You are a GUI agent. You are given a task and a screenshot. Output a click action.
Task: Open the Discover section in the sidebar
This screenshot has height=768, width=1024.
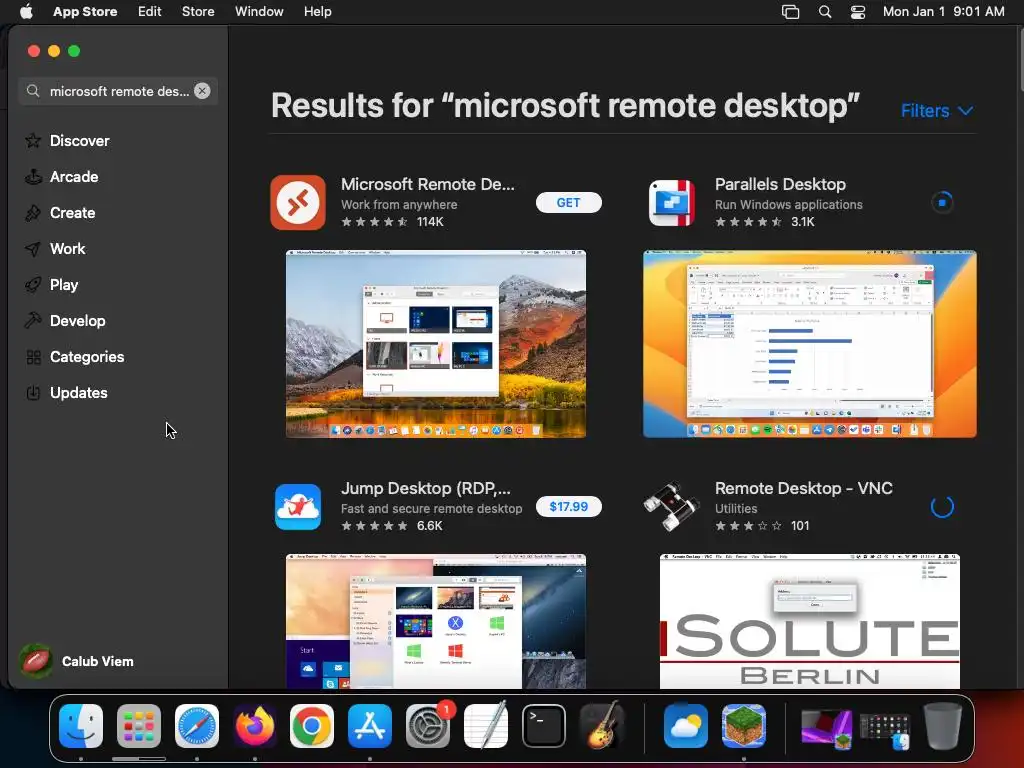80,141
